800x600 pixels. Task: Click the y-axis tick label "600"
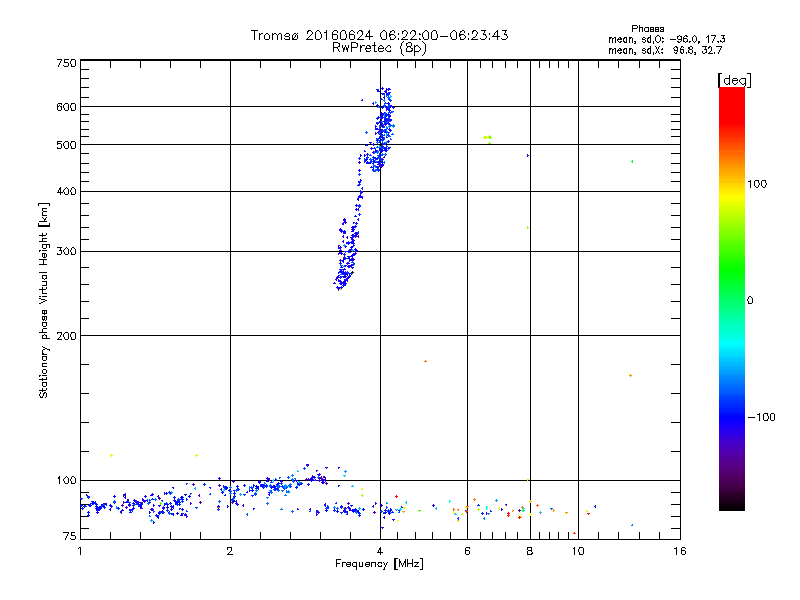(x=66, y=107)
